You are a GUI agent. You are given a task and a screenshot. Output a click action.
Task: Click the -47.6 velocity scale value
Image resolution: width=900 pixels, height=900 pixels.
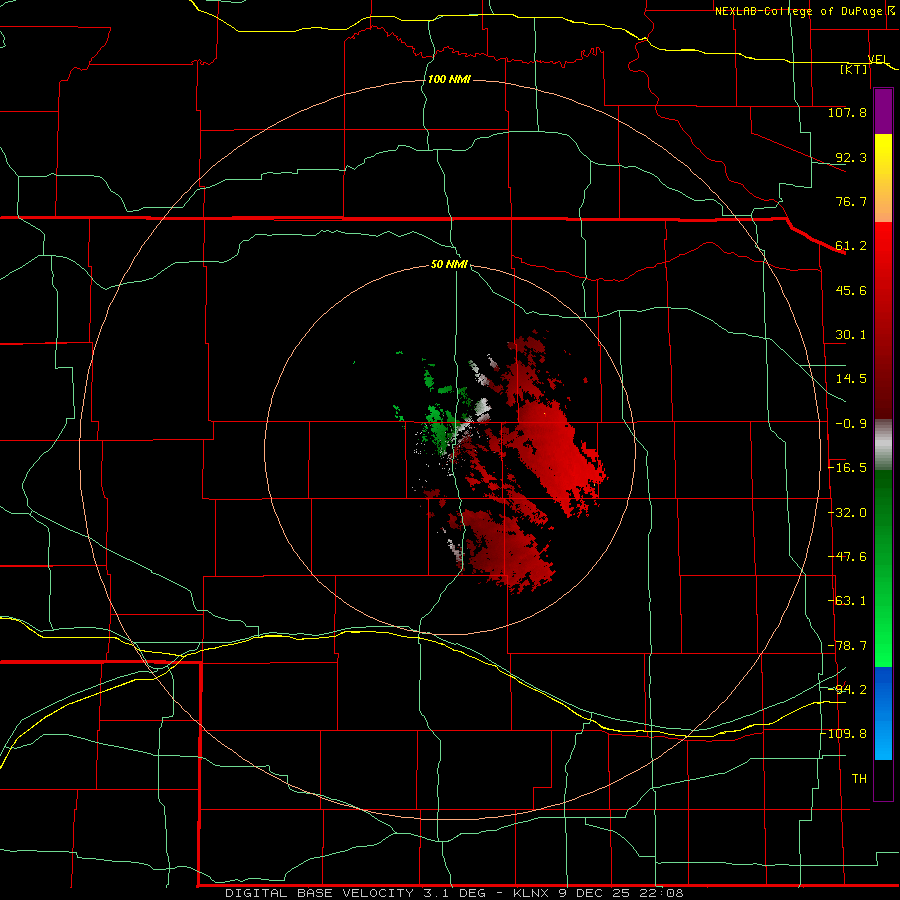coord(847,557)
